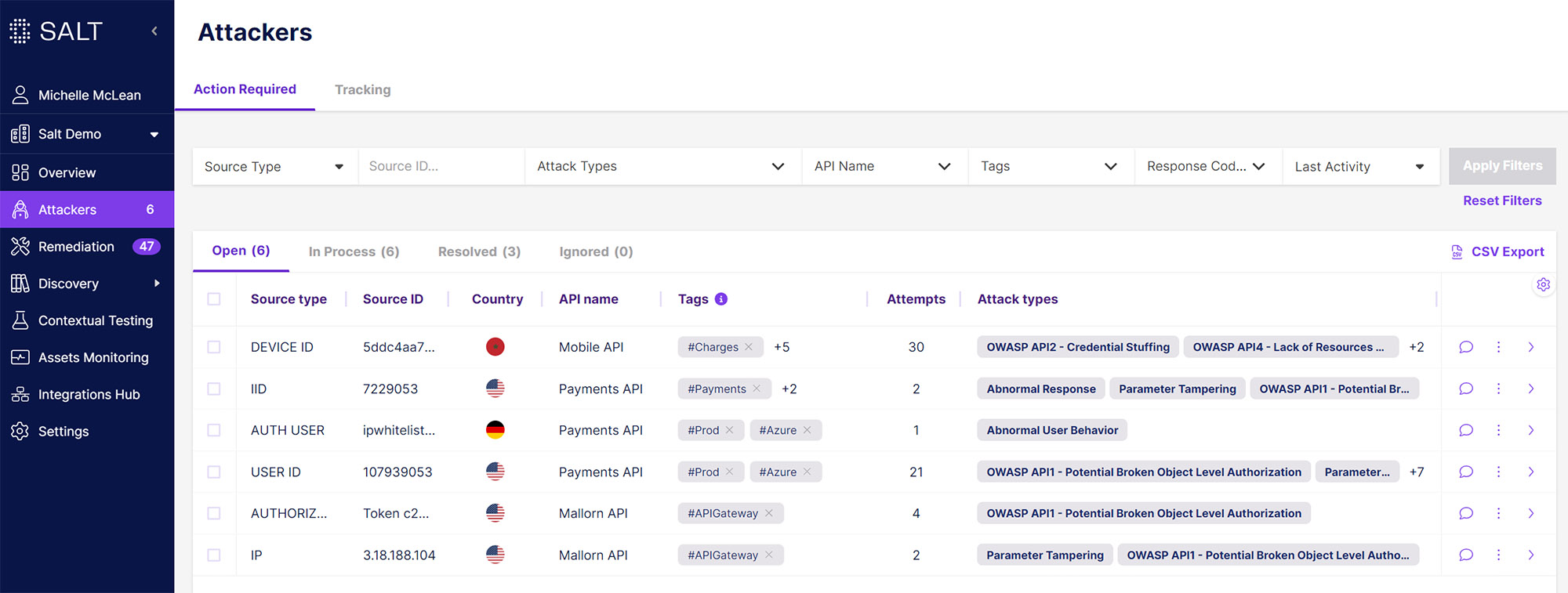Click the comment icon on the DEVICE ID row

(1465, 347)
